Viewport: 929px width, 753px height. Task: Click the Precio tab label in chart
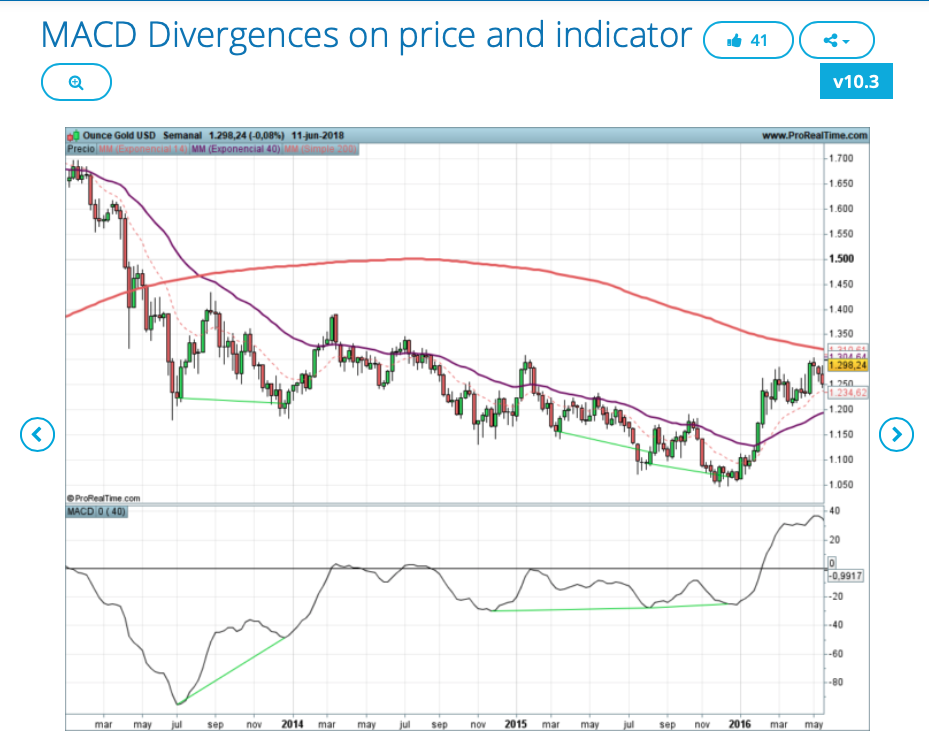[81, 149]
